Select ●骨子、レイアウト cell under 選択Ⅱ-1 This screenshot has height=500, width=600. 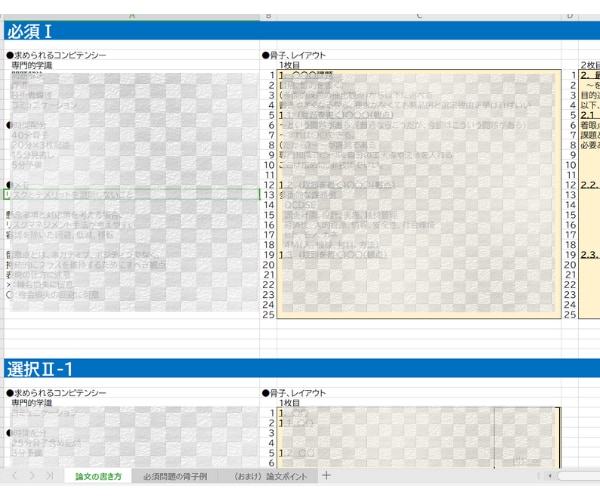pyautogui.click(x=294, y=393)
